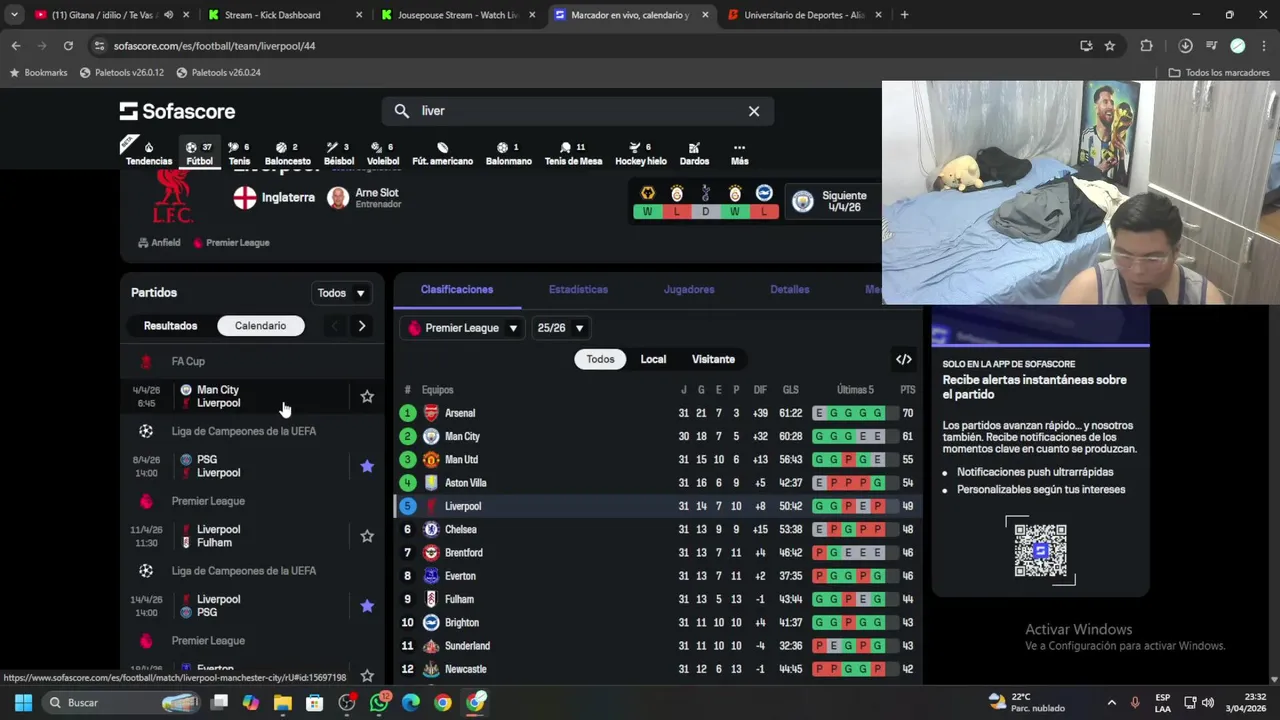The height and width of the screenshot is (720, 1280).
Task: Show Visitante standings filter
Action: tap(713, 359)
